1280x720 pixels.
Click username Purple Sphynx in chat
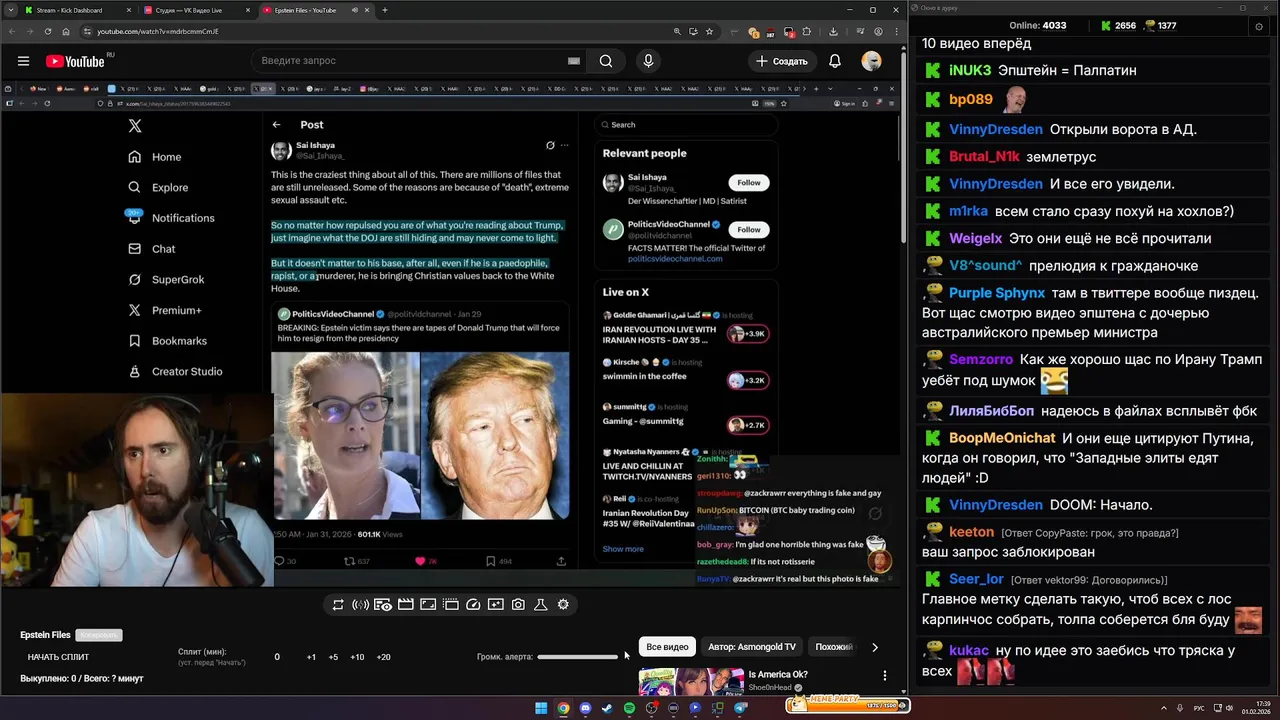click(997, 293)
